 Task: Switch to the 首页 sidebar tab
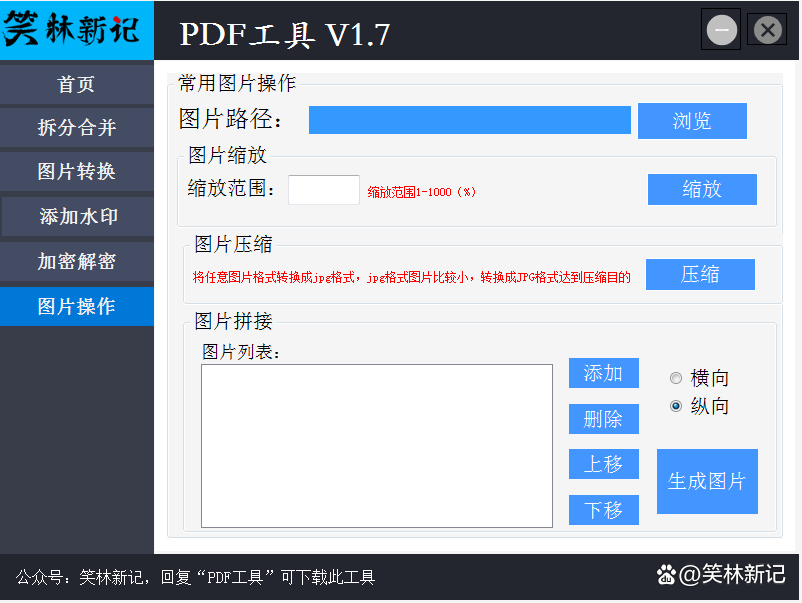[x=76, y=84]
